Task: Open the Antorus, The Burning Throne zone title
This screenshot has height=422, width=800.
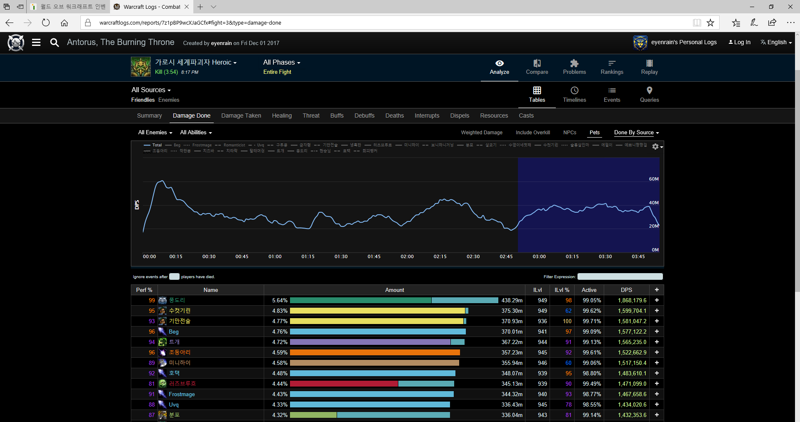Action: (x=120, y=42)
